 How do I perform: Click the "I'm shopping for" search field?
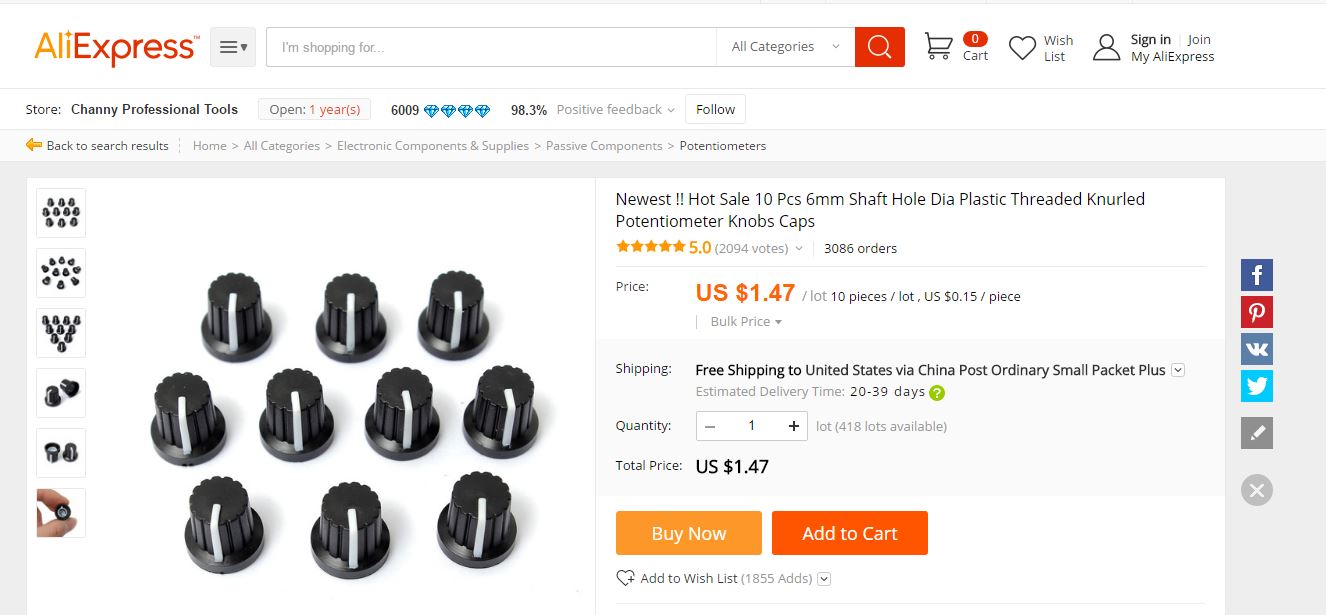point(490,47)
